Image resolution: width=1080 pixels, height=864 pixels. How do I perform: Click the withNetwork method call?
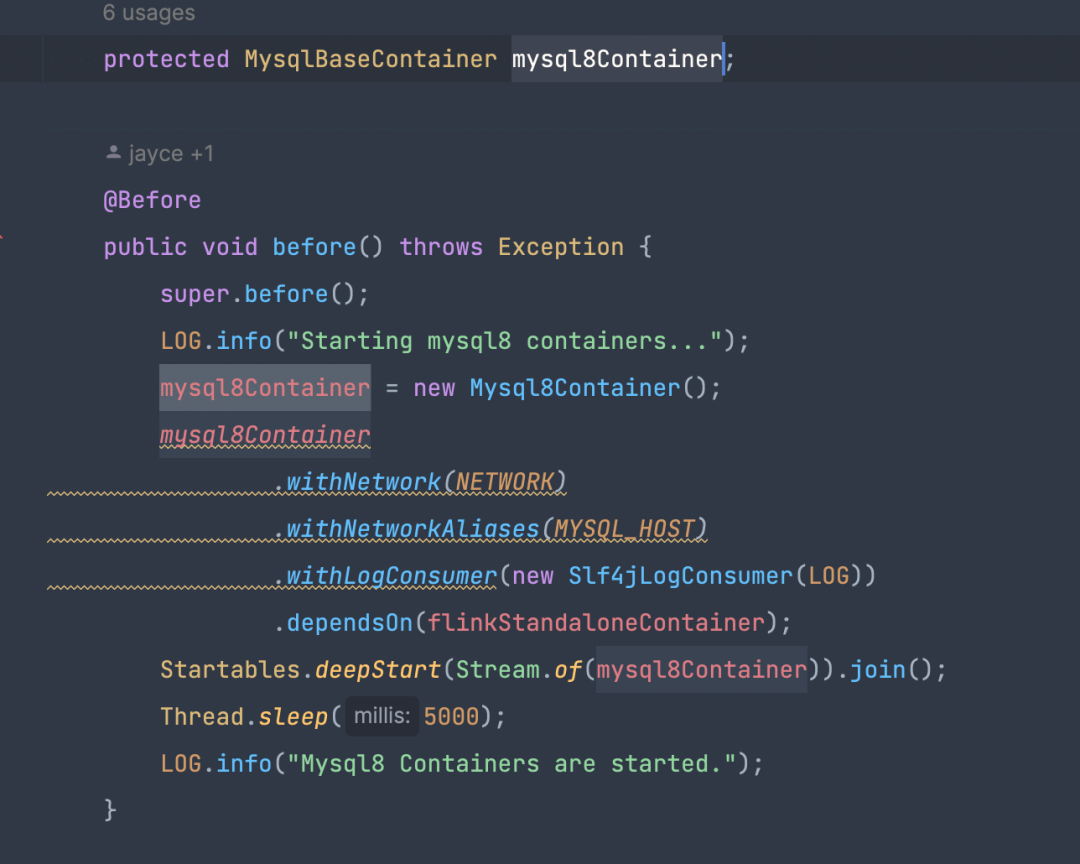pyautogui.click(x=364, y=482)
